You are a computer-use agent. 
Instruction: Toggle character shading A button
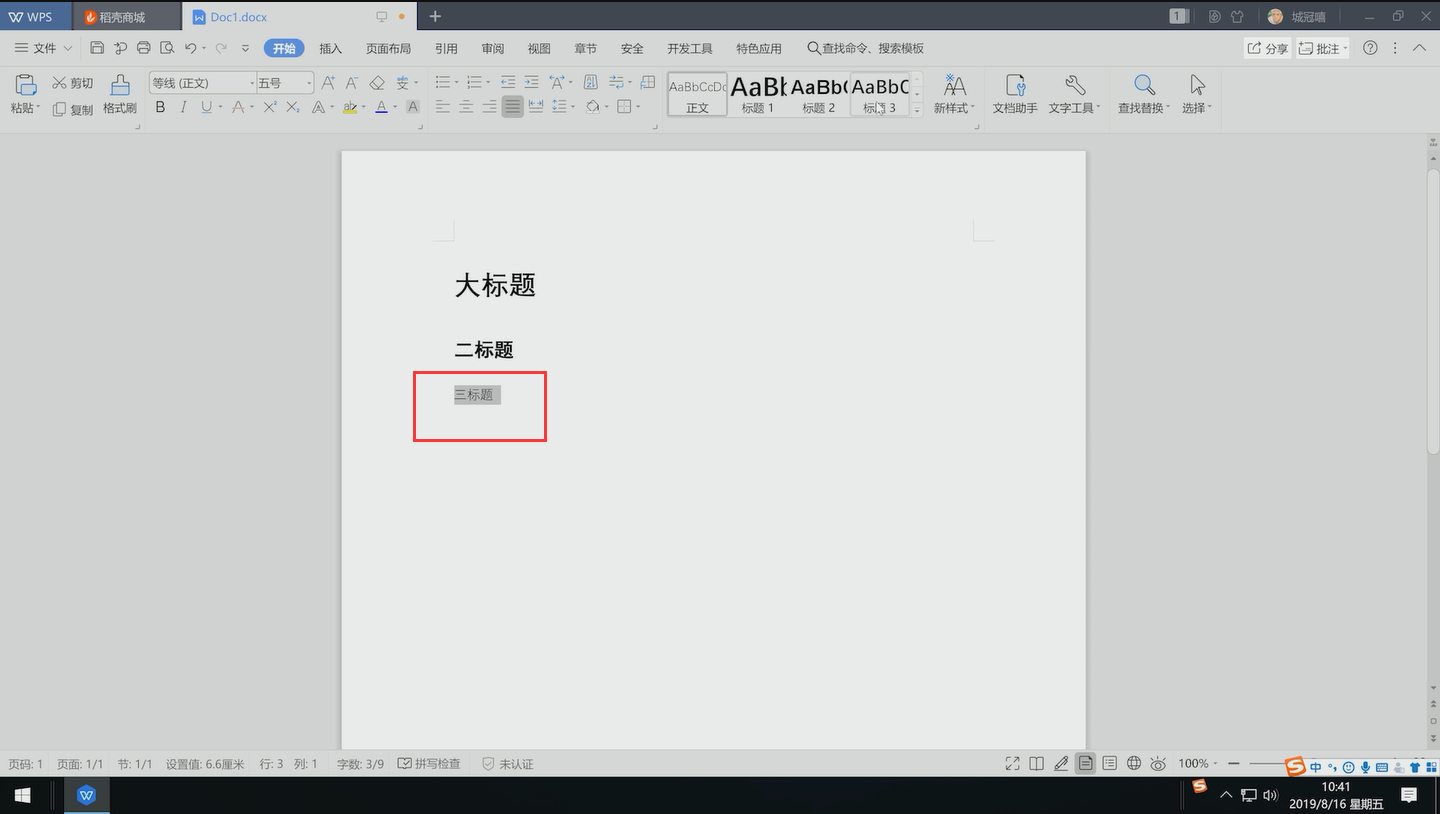tap(412, 107)
